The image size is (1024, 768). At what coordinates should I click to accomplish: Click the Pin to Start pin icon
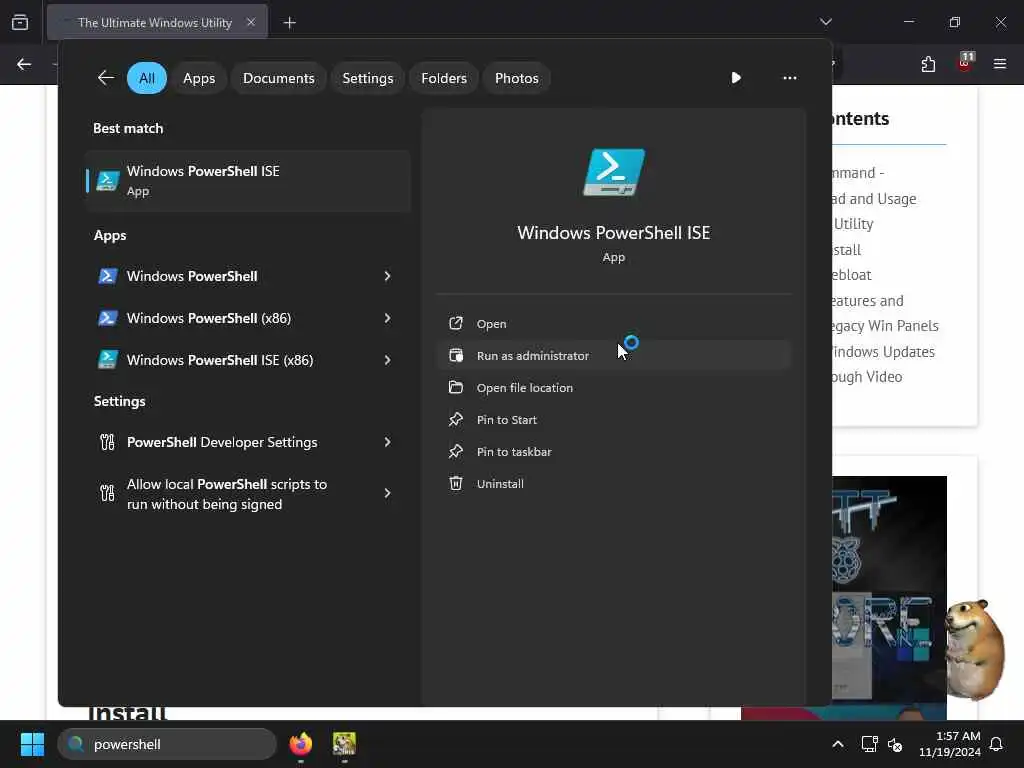456,419
